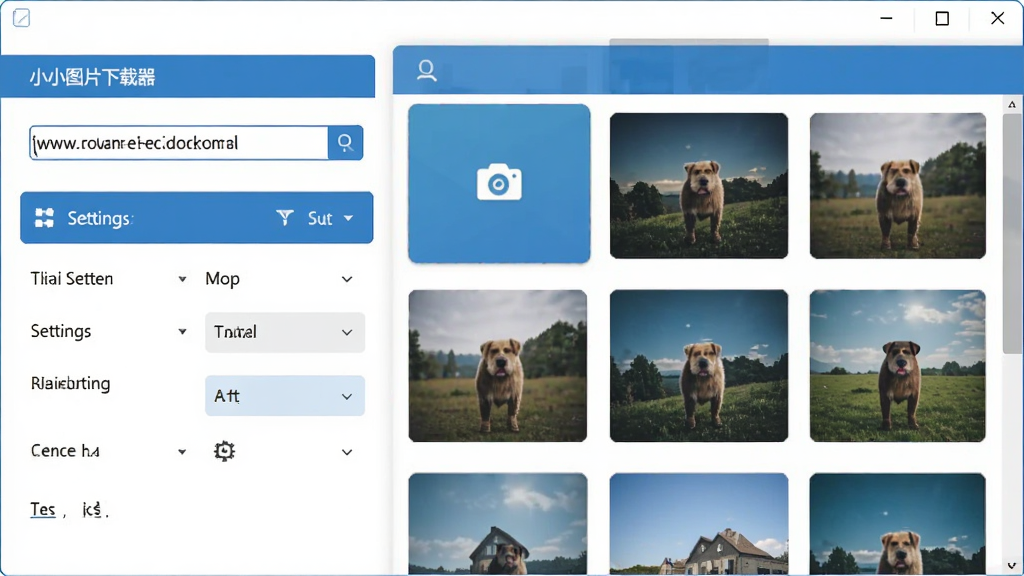1024x576 pixels.
Task: Click the 小小图片下载器 title text
Action: click(92, 77)
